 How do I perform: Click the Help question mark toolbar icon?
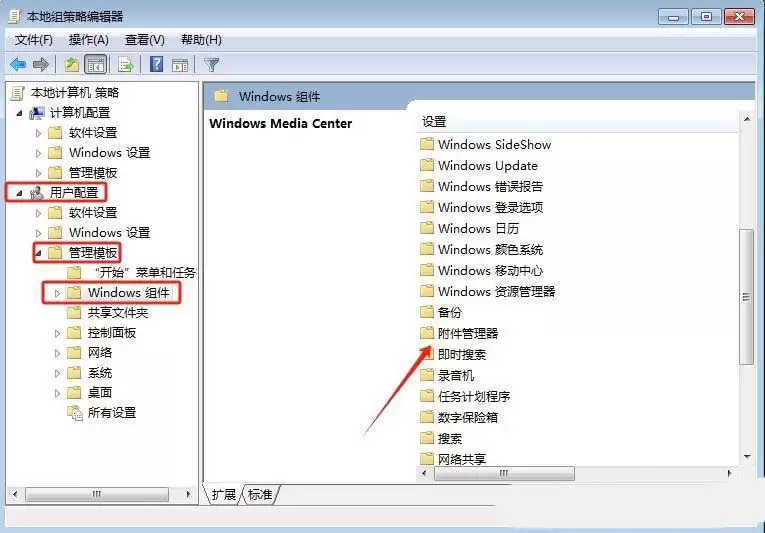pyautogui.click(x=156, y=64)
